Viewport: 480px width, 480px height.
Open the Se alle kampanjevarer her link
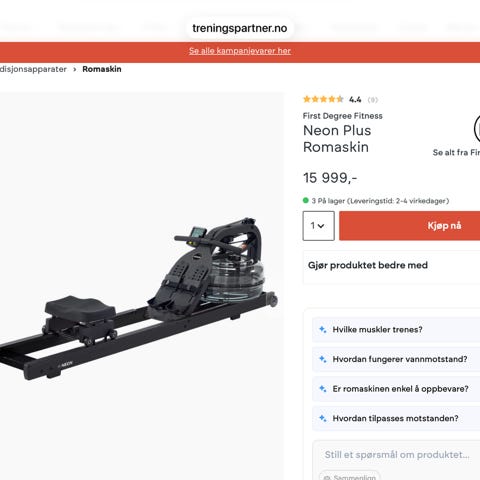coord(240,51)
